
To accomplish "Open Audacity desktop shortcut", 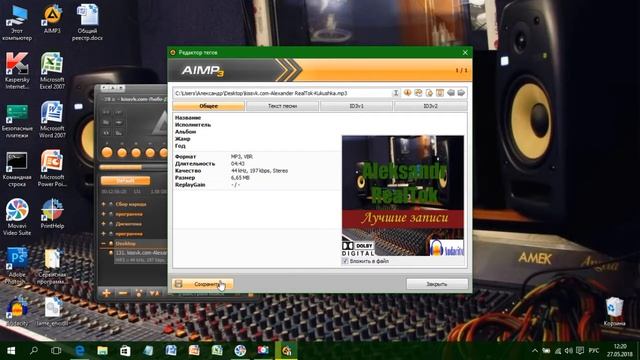I will [x=17, y=311].
